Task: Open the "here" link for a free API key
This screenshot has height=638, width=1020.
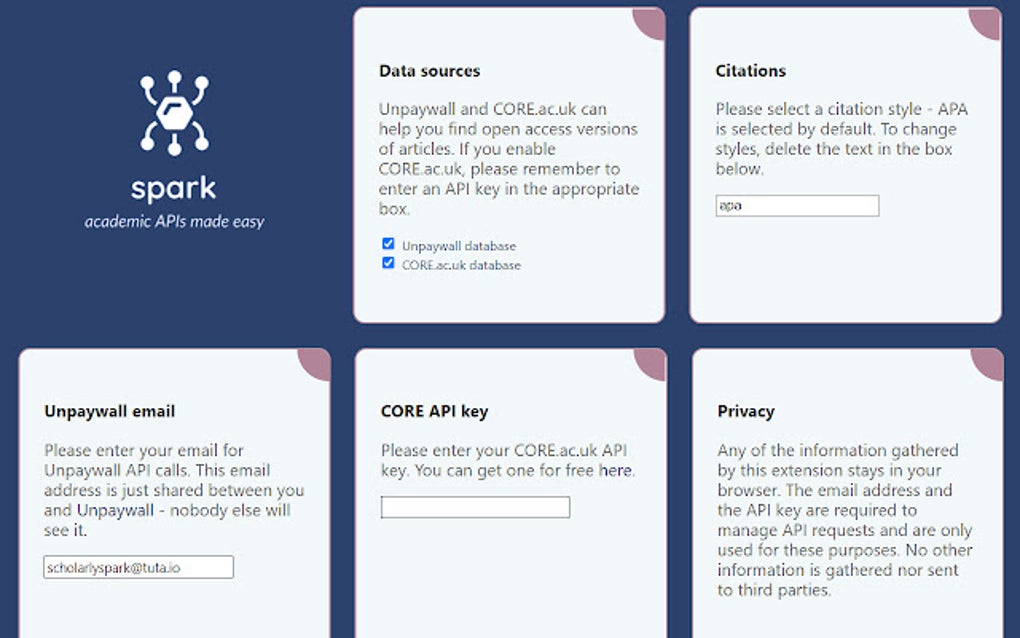Action: 615,470
